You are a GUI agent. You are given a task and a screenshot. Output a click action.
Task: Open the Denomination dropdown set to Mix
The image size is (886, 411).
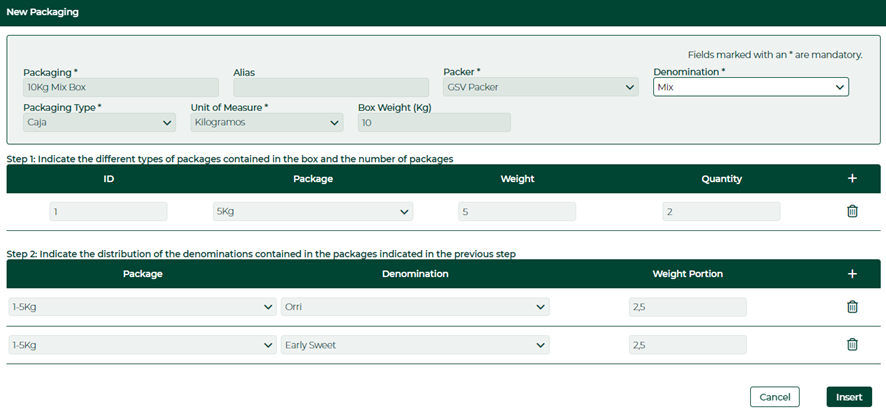[751, 87]
